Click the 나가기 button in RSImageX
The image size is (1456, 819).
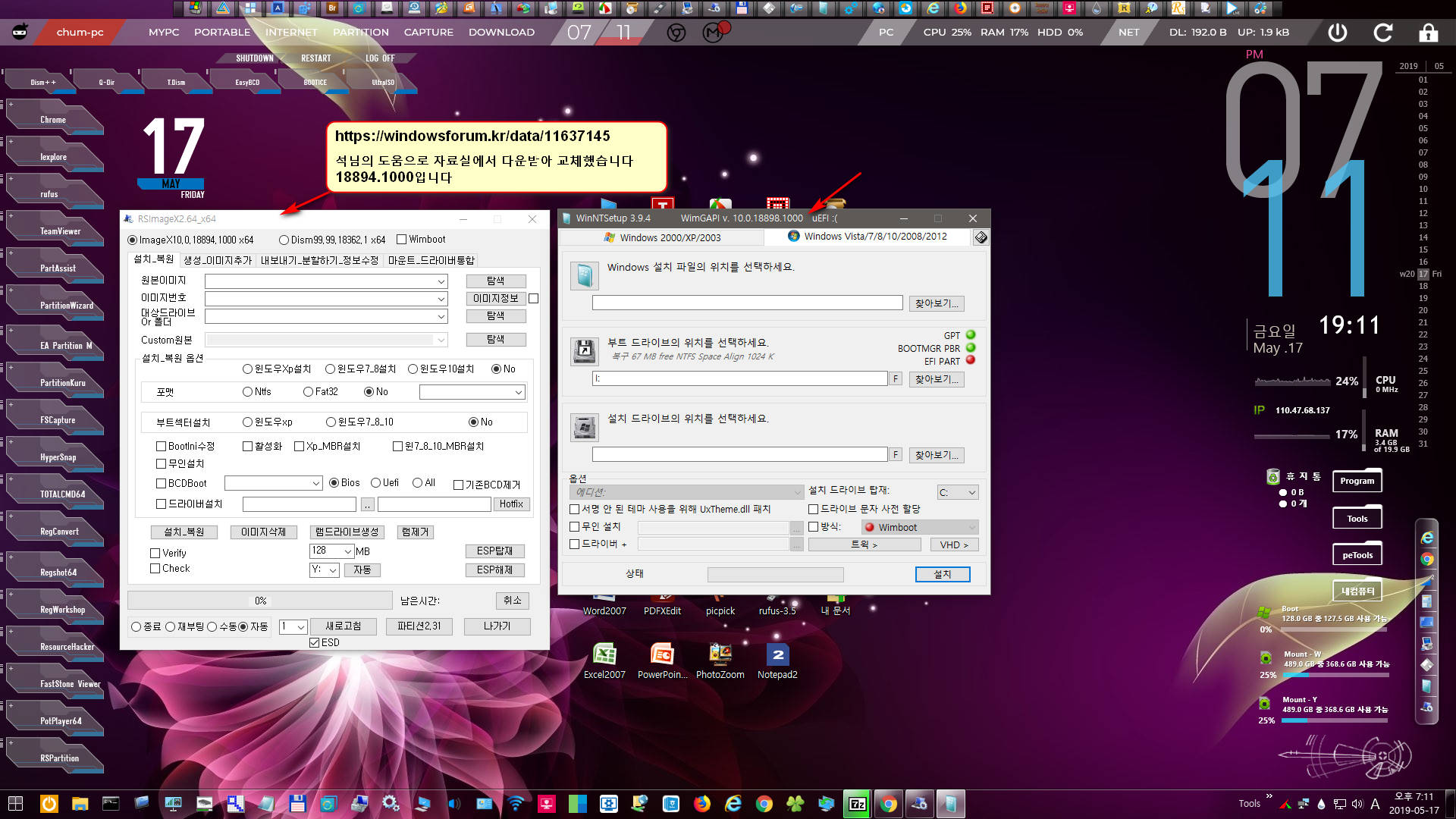[x=497, y=626]
